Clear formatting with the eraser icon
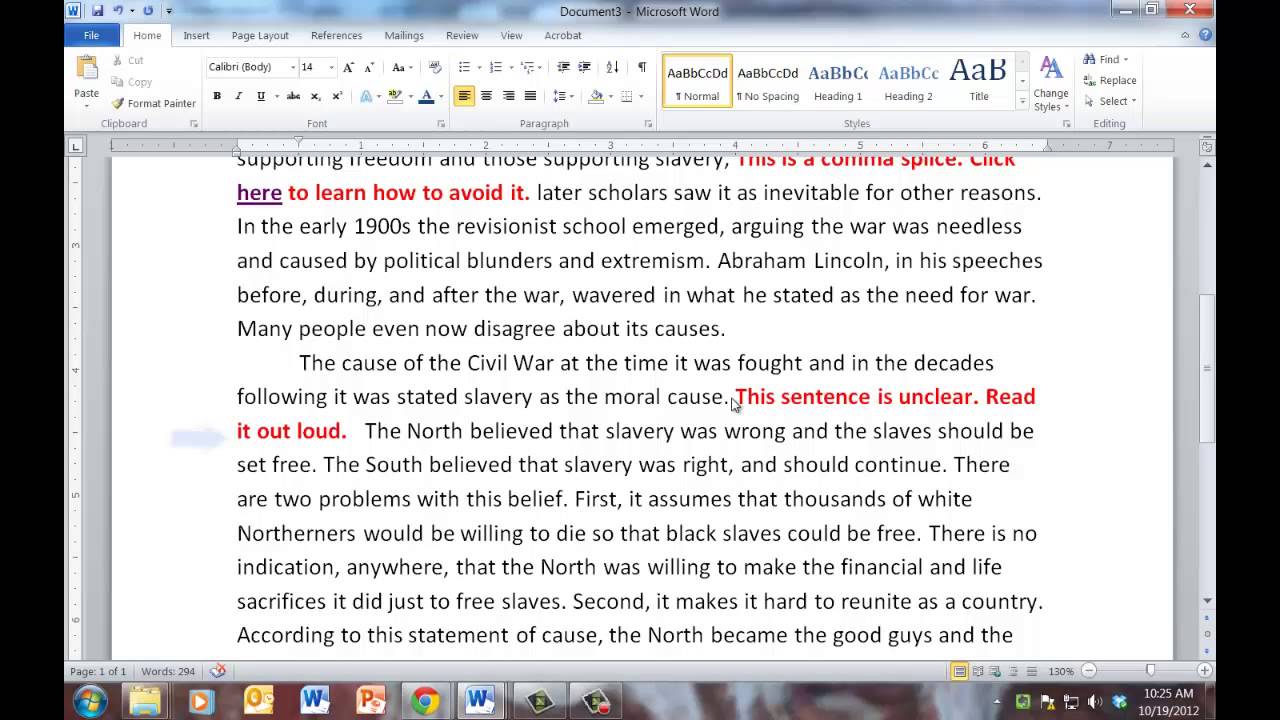This screenshot has height=720, width=1280. tap(435, 67)
